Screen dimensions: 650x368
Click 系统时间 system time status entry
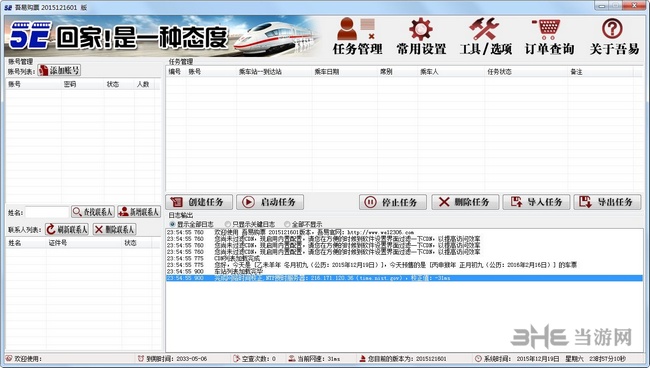click(550, 359)
